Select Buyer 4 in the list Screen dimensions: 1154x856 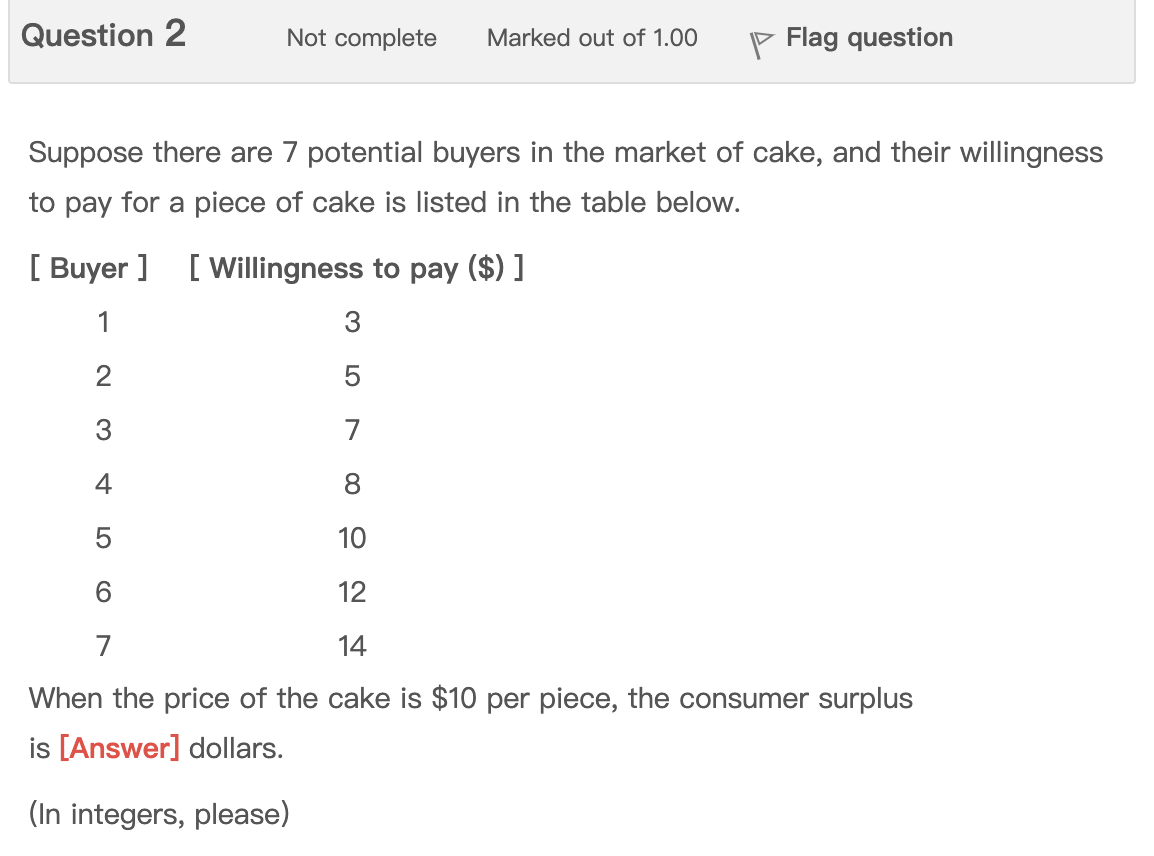(103, 484)
